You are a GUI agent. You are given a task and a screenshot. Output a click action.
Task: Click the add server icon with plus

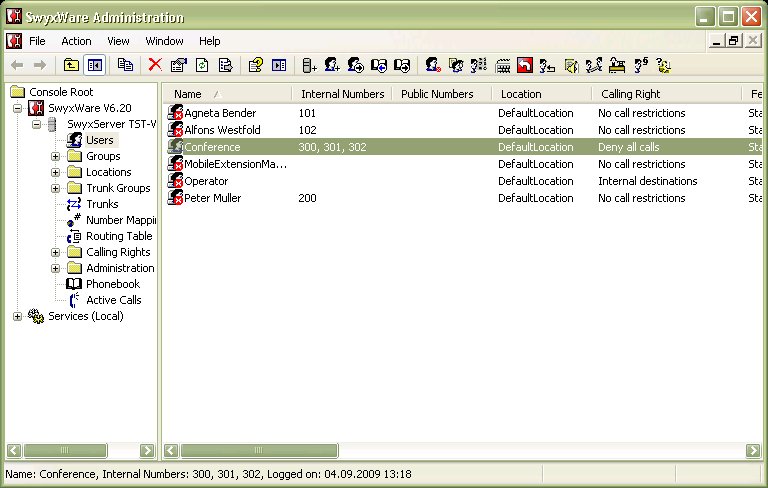310,65
